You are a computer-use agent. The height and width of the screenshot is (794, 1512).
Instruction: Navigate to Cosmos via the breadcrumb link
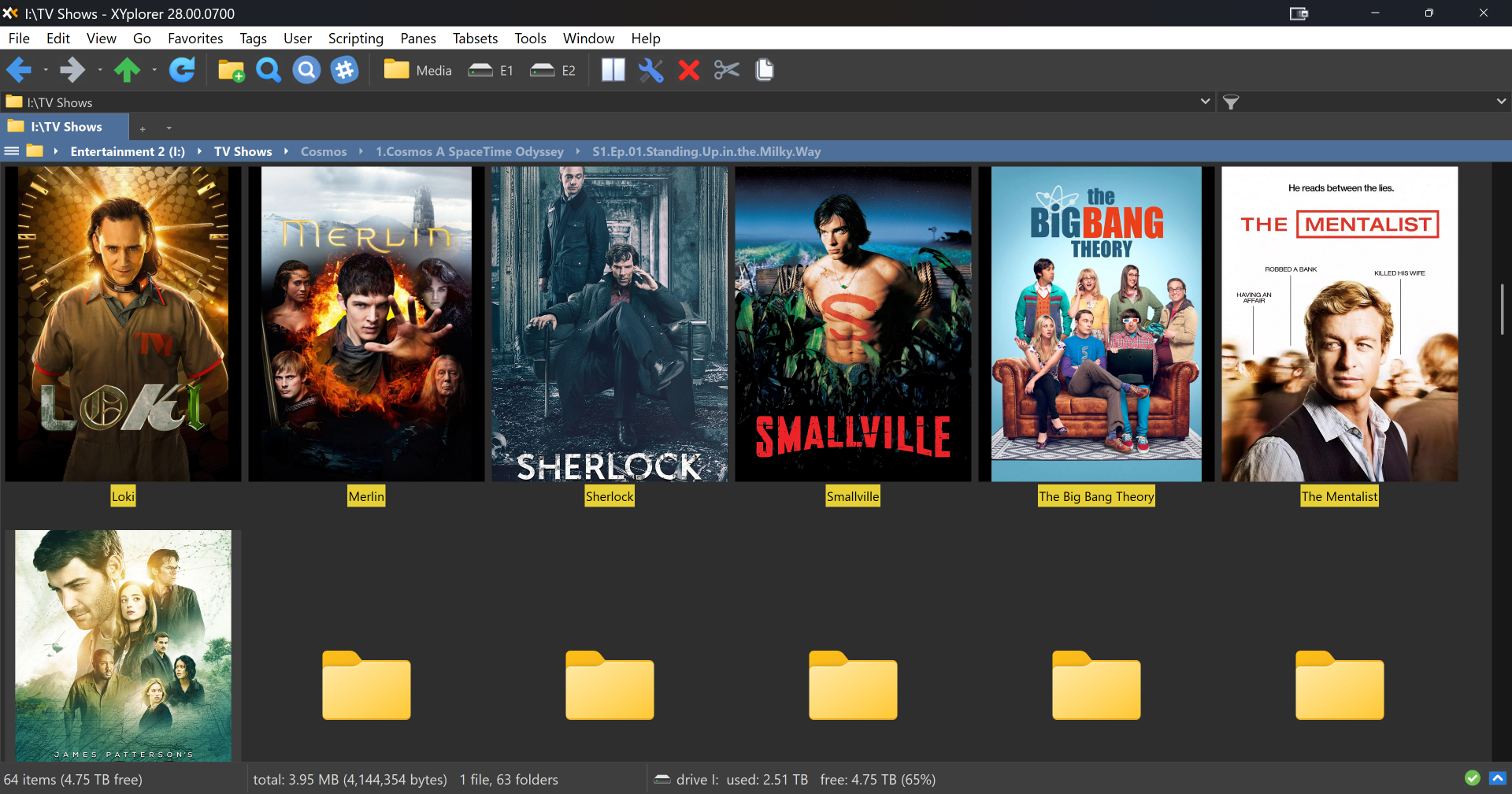pos(324,151)
